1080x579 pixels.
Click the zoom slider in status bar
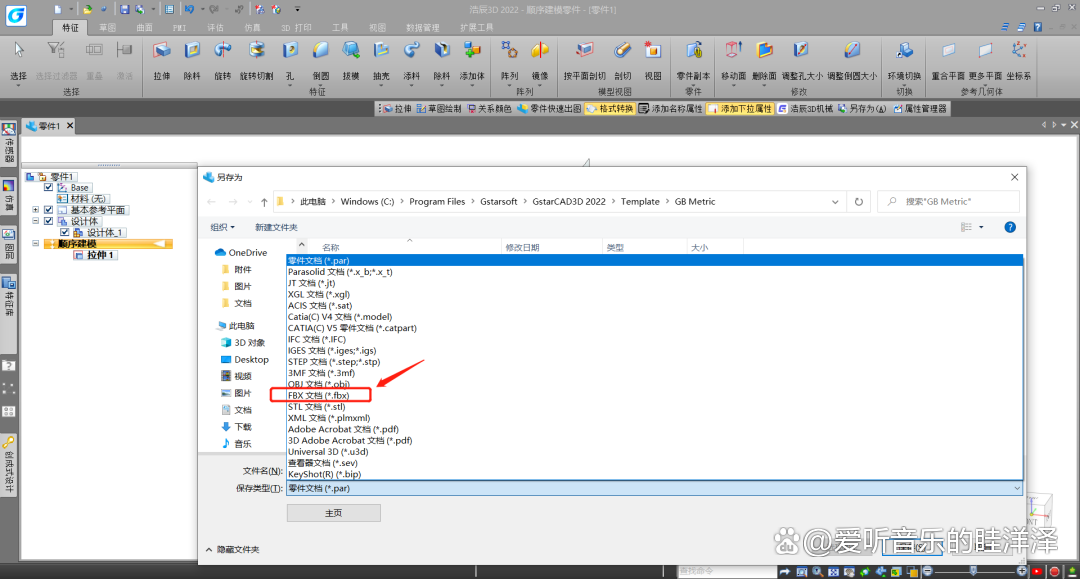click(973, 571)
